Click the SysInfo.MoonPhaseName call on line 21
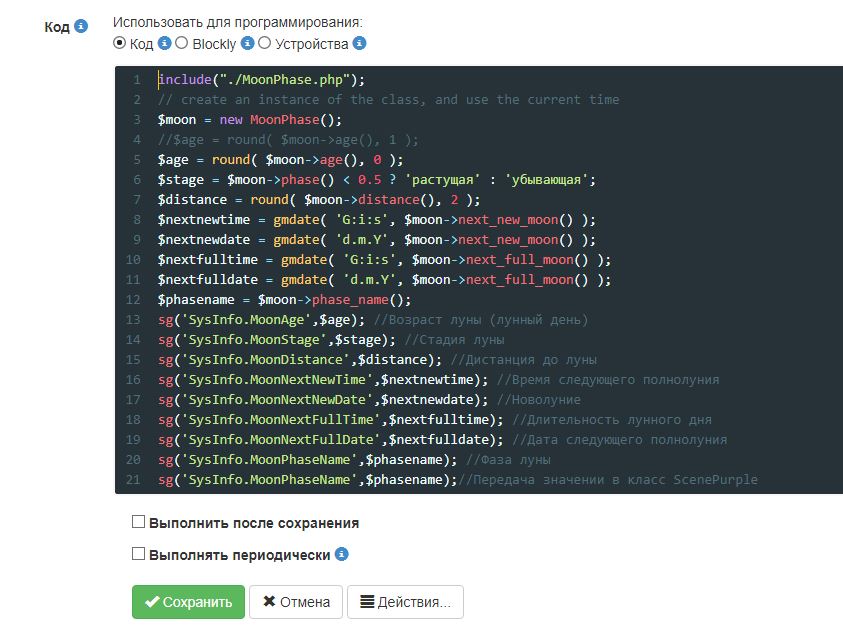Image resolution: width=843 pixels, height=637 pixels. (250, 479)
